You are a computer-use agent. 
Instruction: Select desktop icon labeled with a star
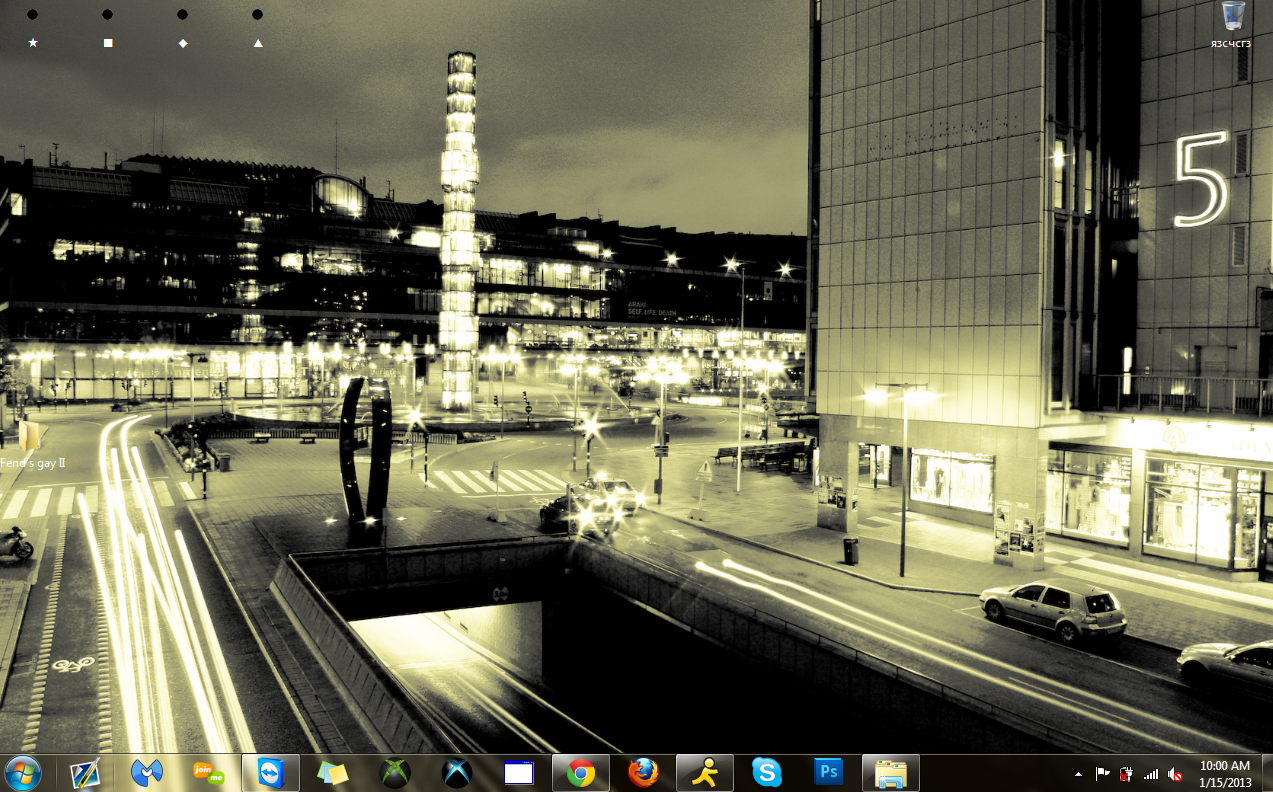coord(33,28)
